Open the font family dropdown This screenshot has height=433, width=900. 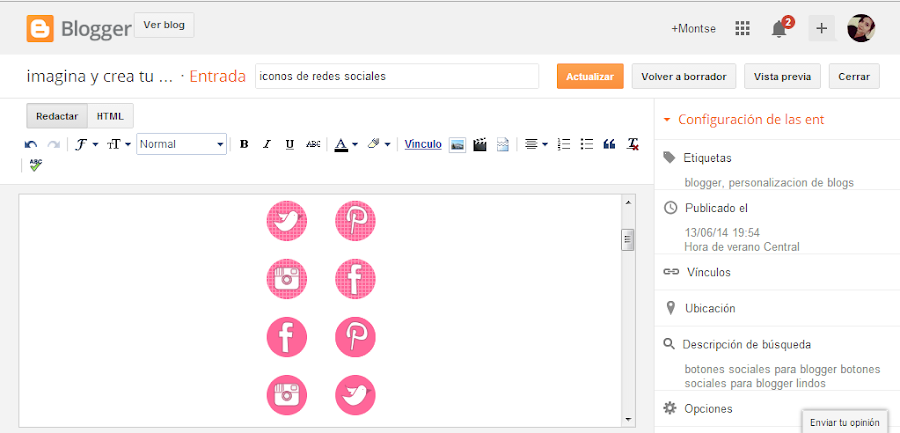[x=87, y=144]
